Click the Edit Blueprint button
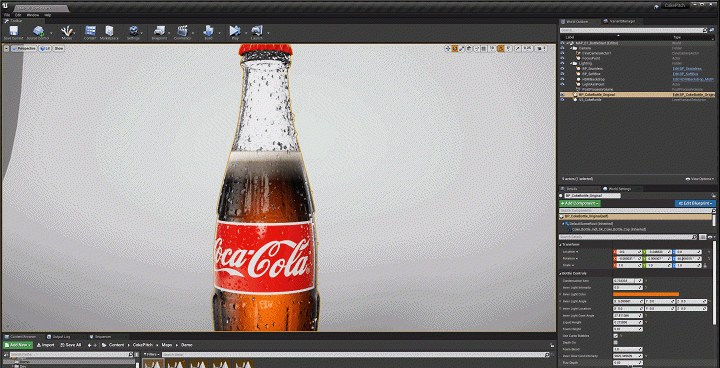 pyautogui.click(x=695, y=203)
